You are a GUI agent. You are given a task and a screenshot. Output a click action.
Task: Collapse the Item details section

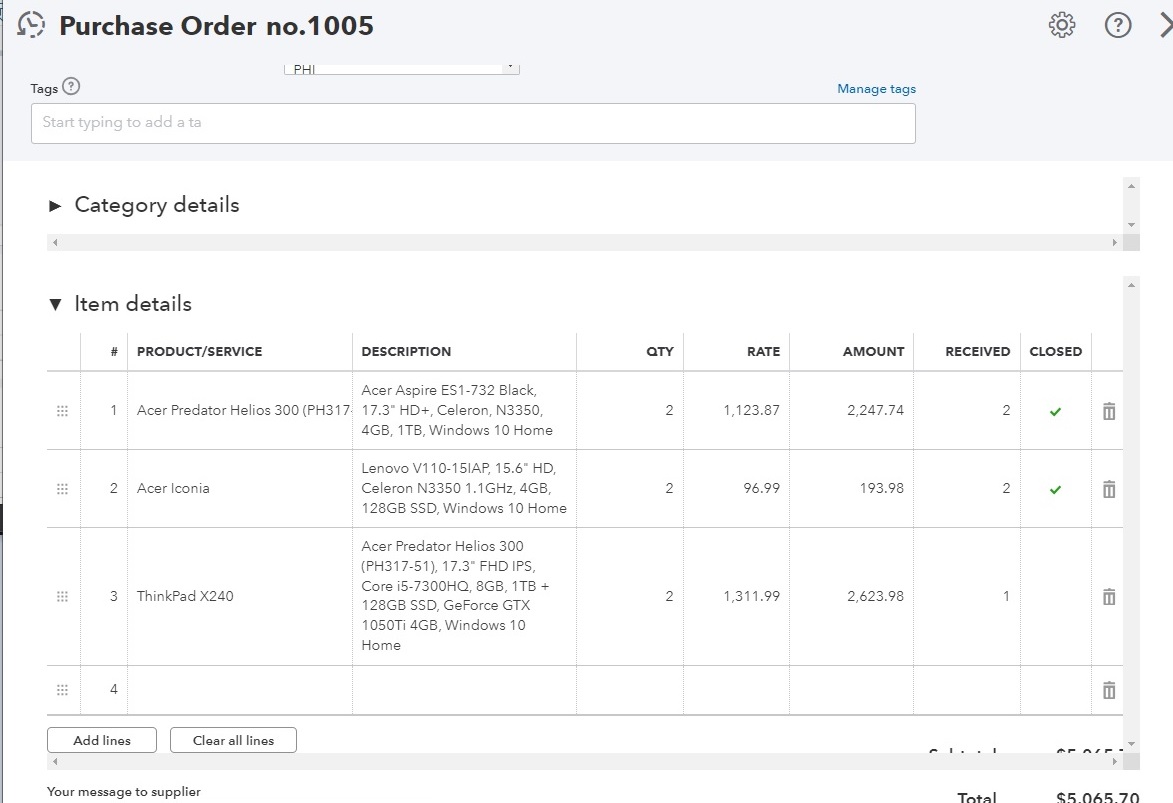(56, 304)
